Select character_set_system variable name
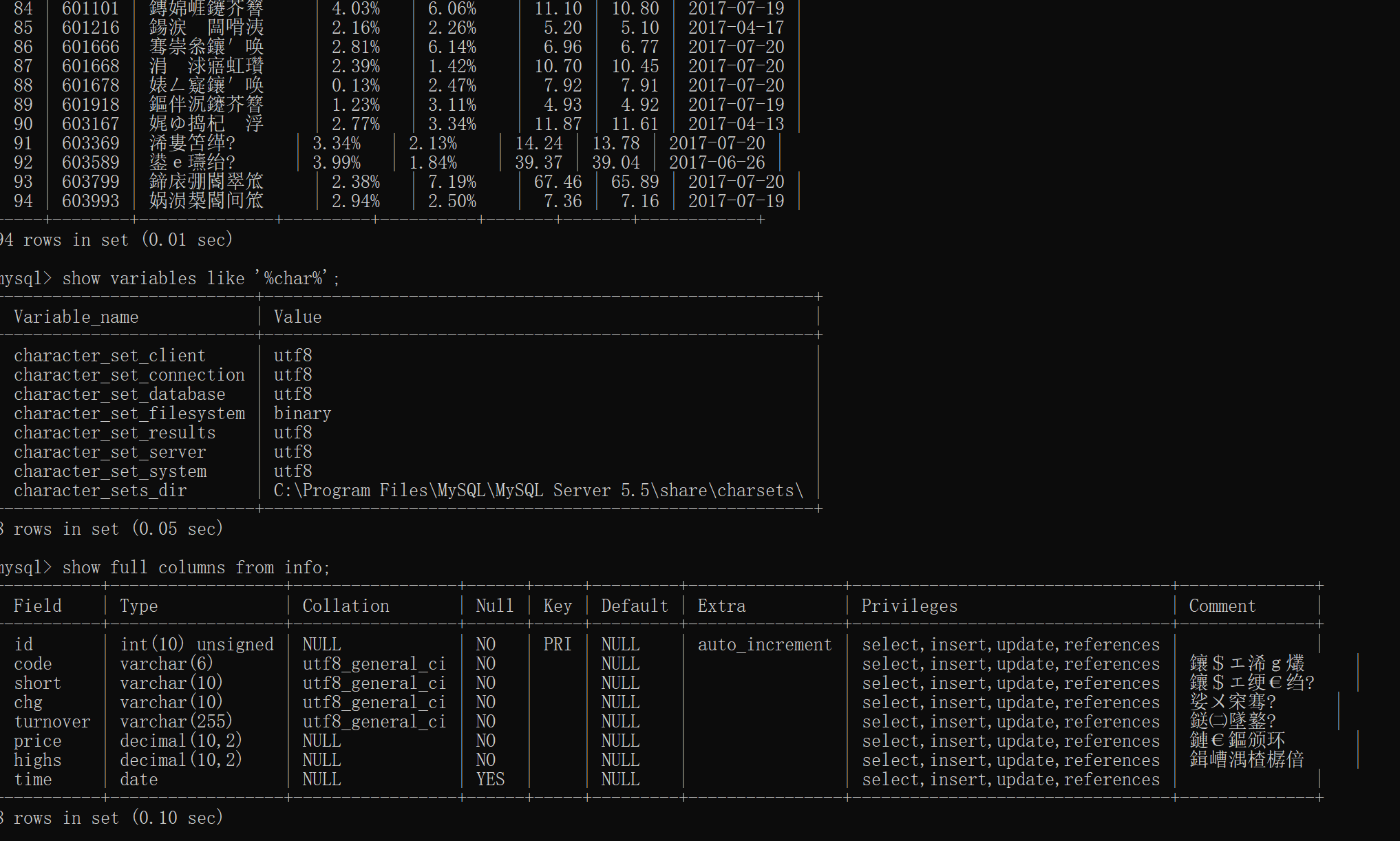1400x841 pixels. point(110,471)
